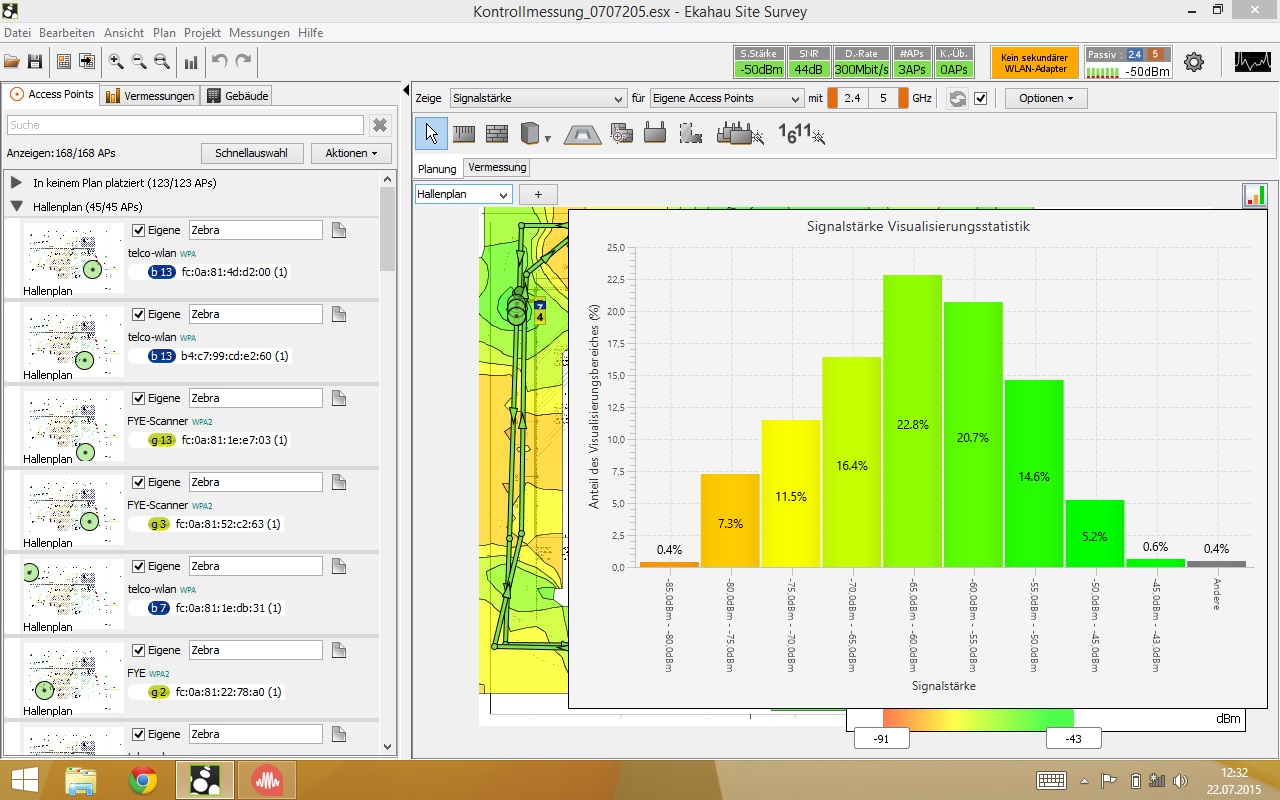The width and height of the screenshot is (1280, 800).
Task: Click the Suche access point search field
Action: click(x=185, y=125)
